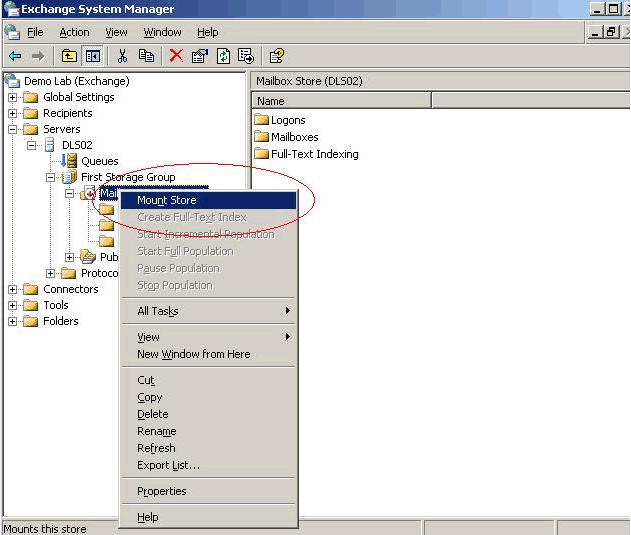Click the red Delete X toolbar icon
This screenshot has width=631, height=535.
[x=176, y=56]
